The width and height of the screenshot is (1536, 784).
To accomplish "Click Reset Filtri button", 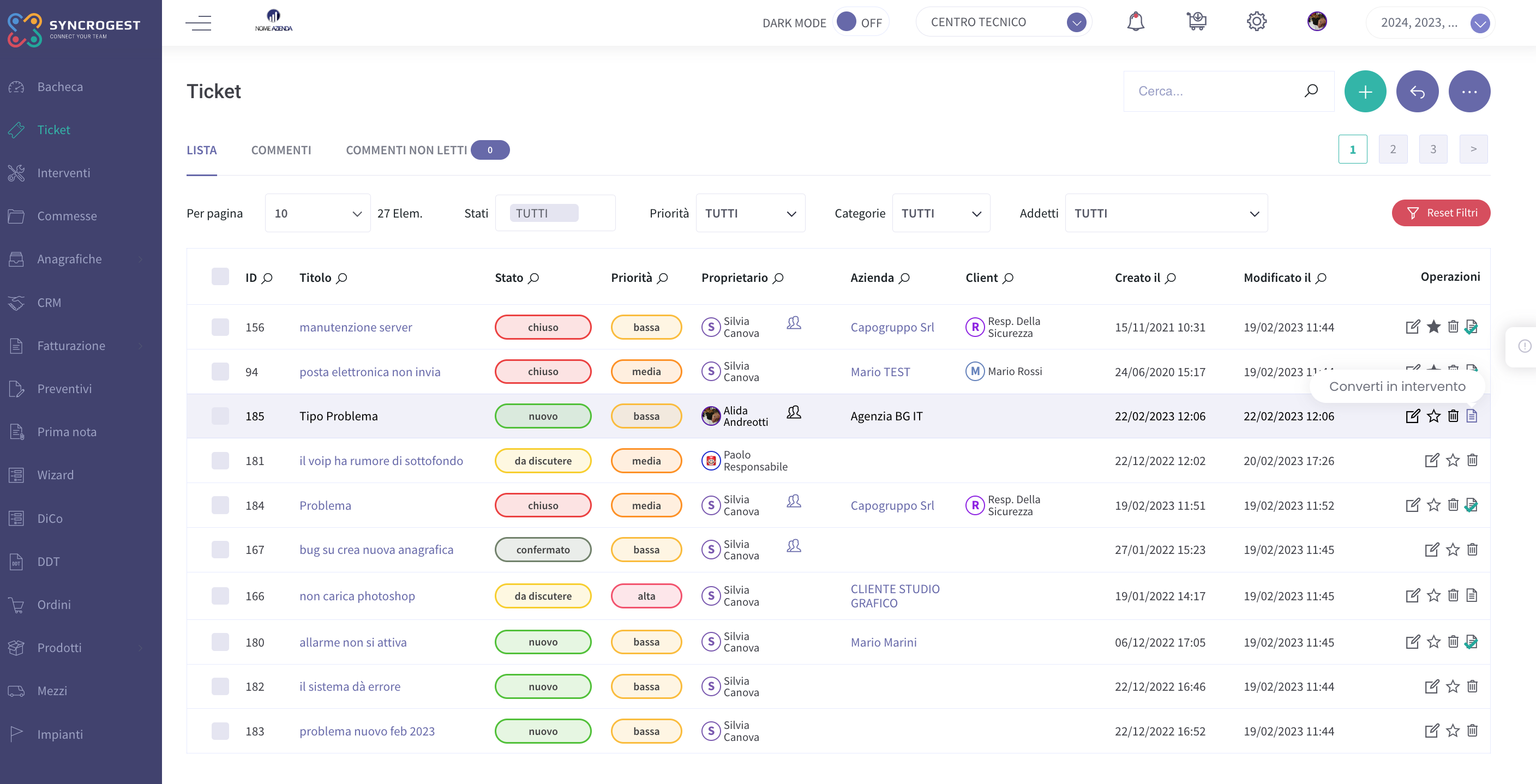I will click(x=1441, y=213).
